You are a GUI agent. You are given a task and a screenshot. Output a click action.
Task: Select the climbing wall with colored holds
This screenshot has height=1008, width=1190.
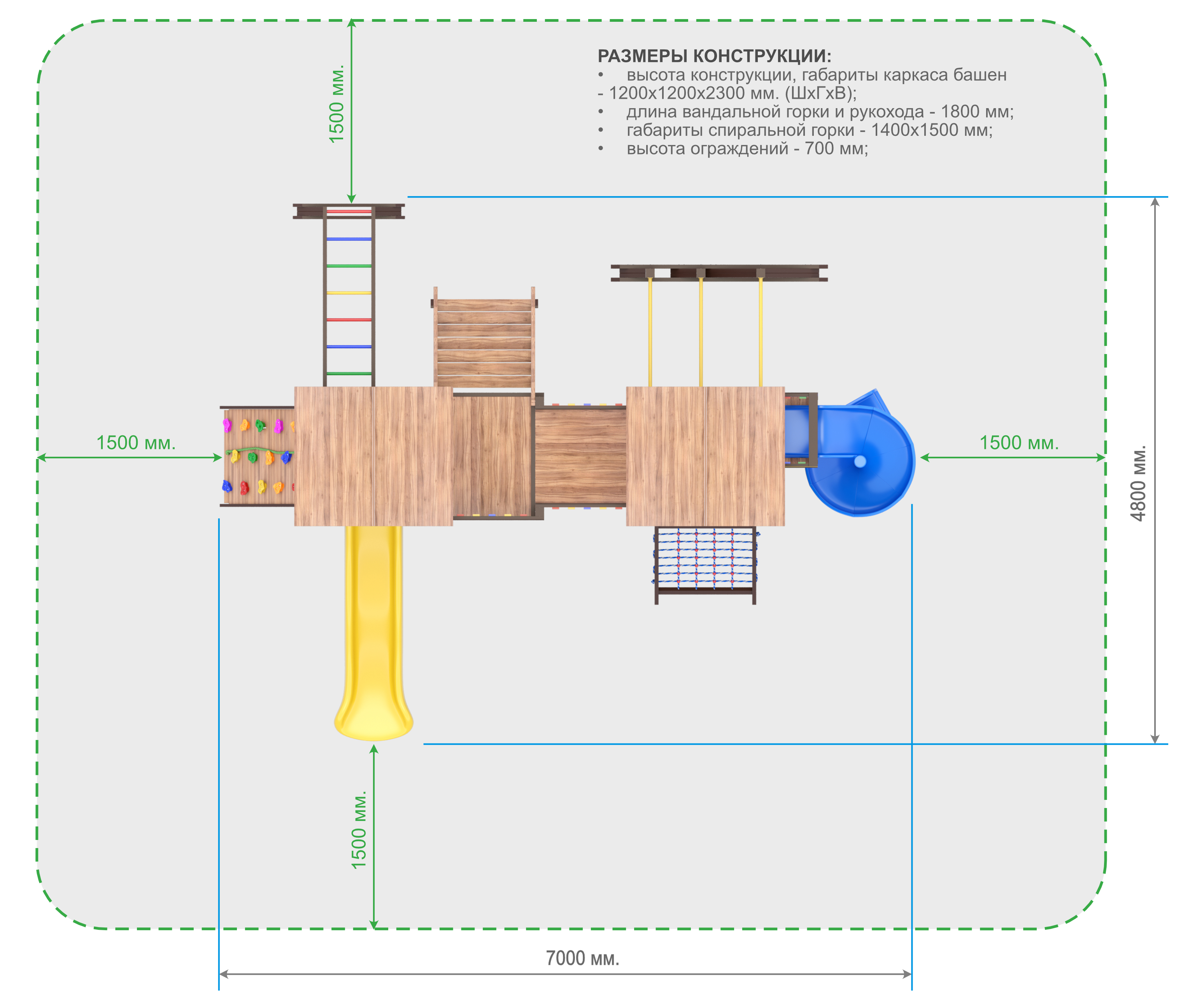click(258, 456)
